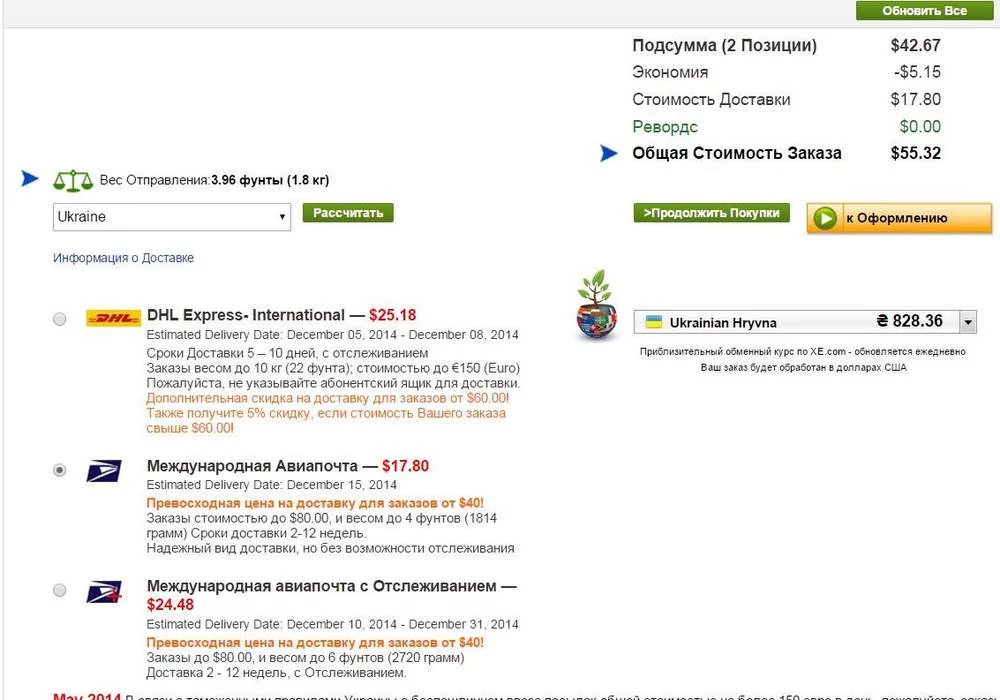Screen dimensions: 1000x700
Task: Click the $24.48 tracked airmail price
Action: pyautogui.click(x=170, y=604)
